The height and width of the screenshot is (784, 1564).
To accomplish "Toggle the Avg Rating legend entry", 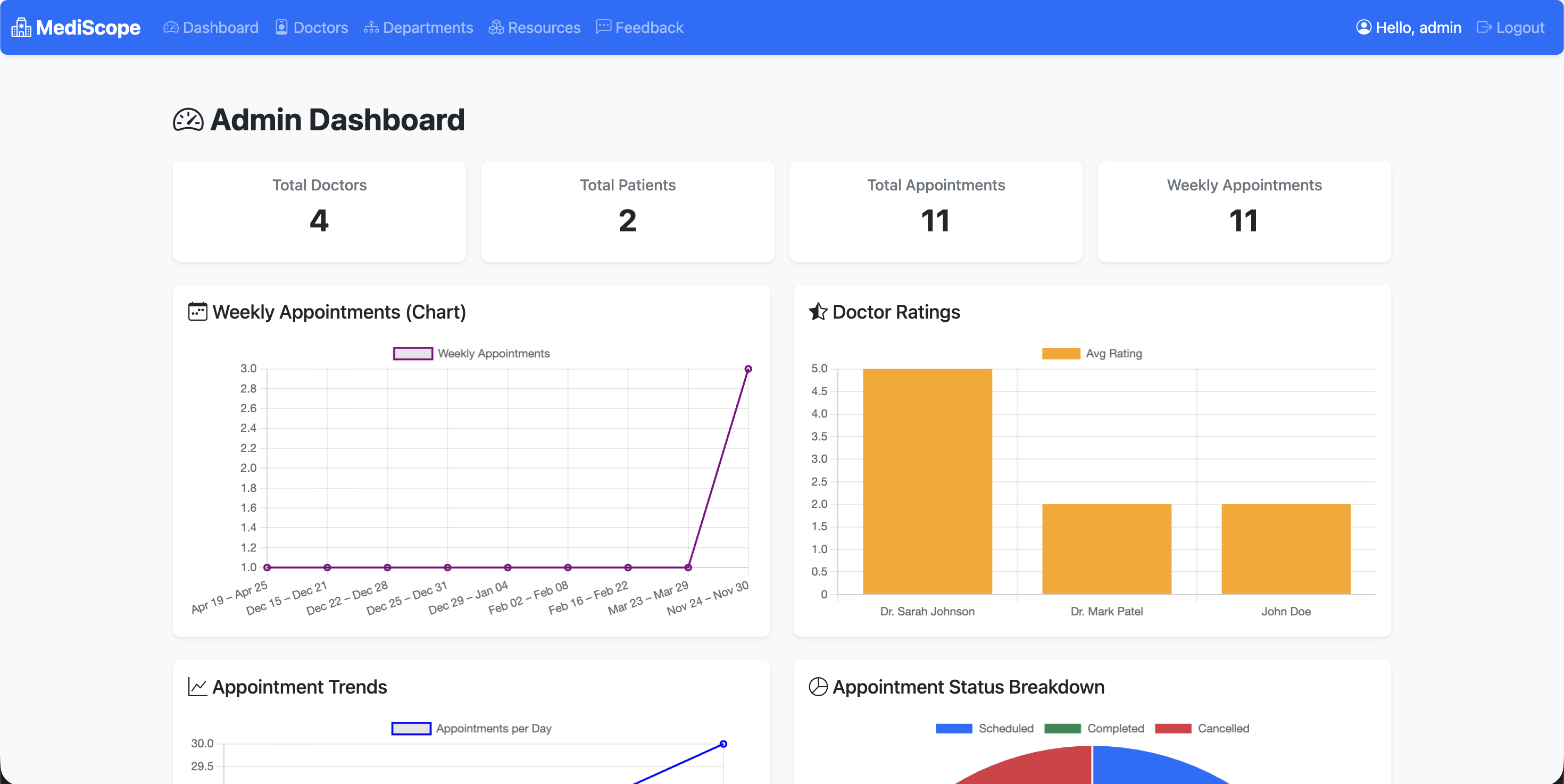I will click(x=1061, y=353).
